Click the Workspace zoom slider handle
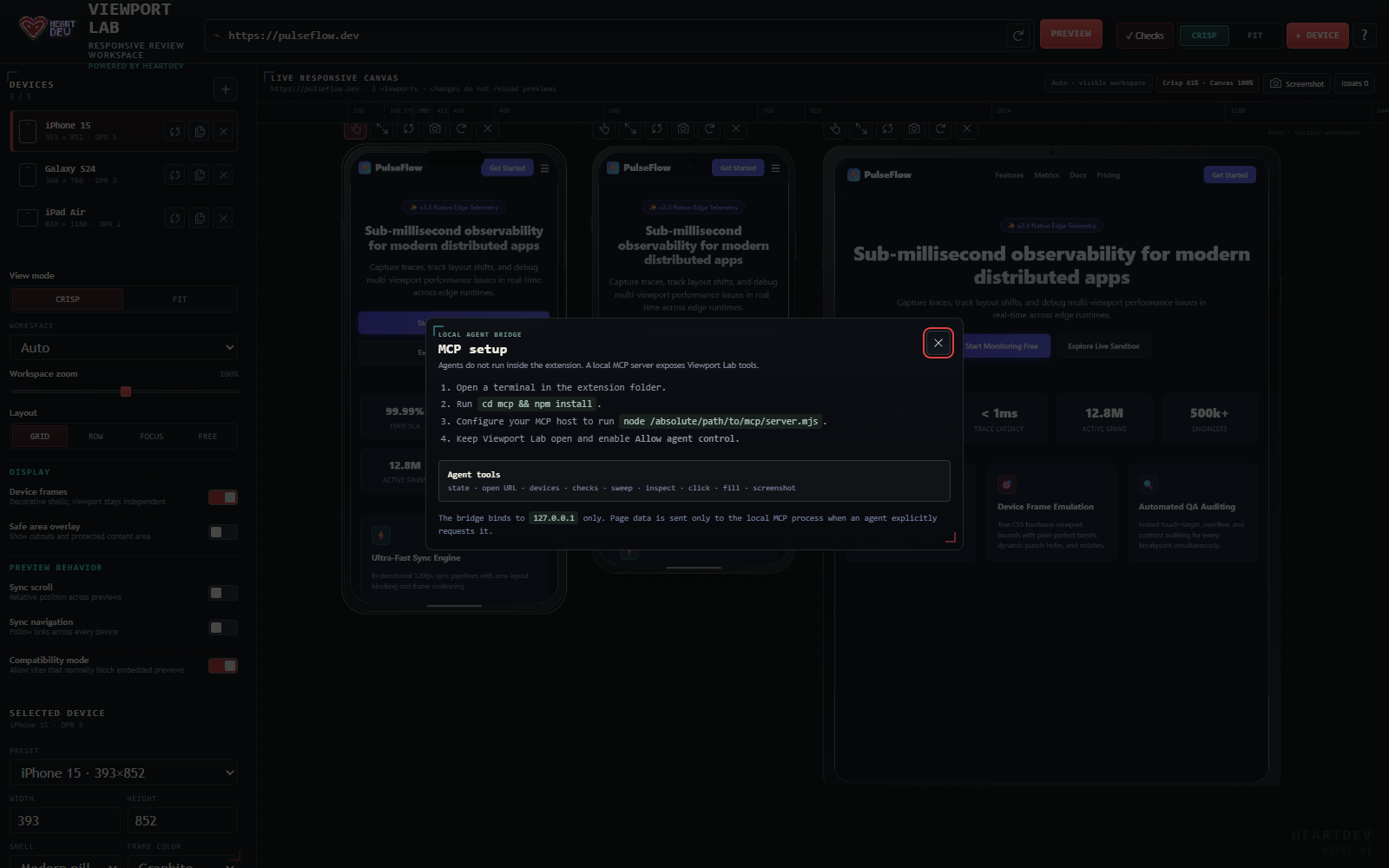1389x868 pixels. click(x=126, y=391)
